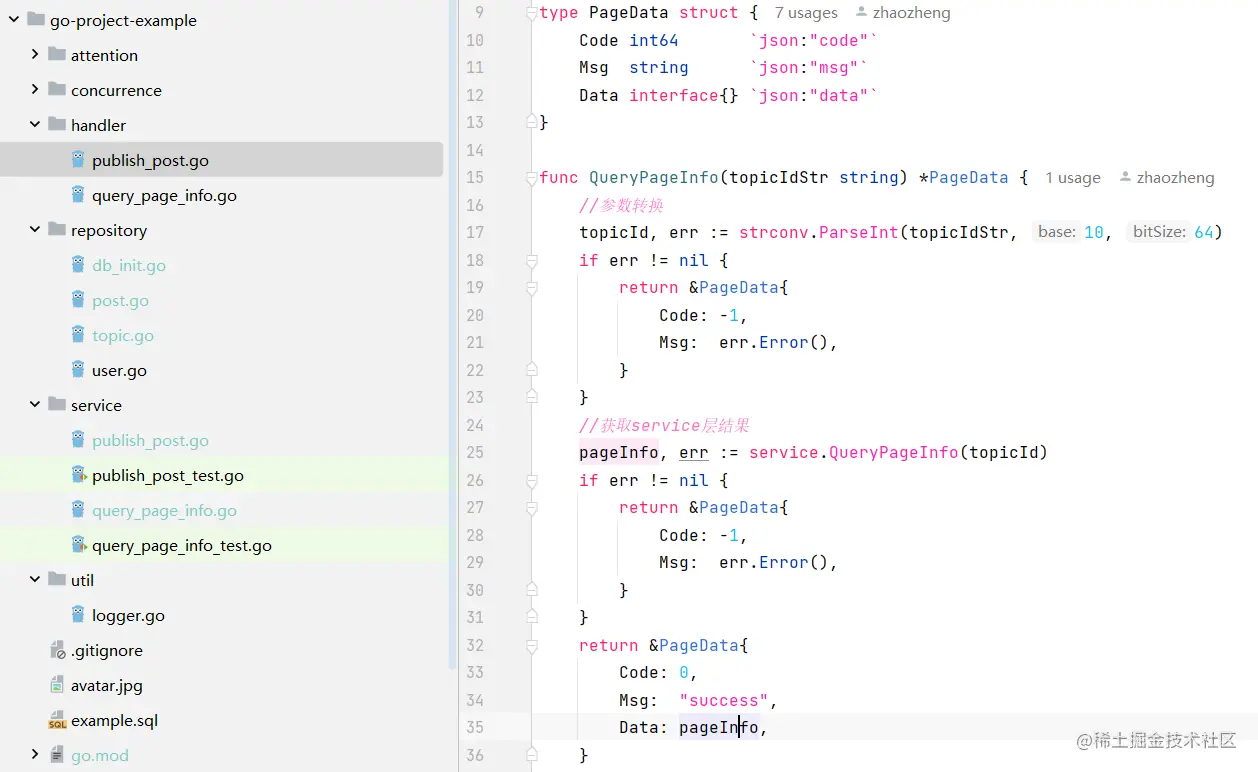Click the example.sql SQL file icon
Screen dimensions: 1258x772
pyautogui.click(x=57, y=720)
